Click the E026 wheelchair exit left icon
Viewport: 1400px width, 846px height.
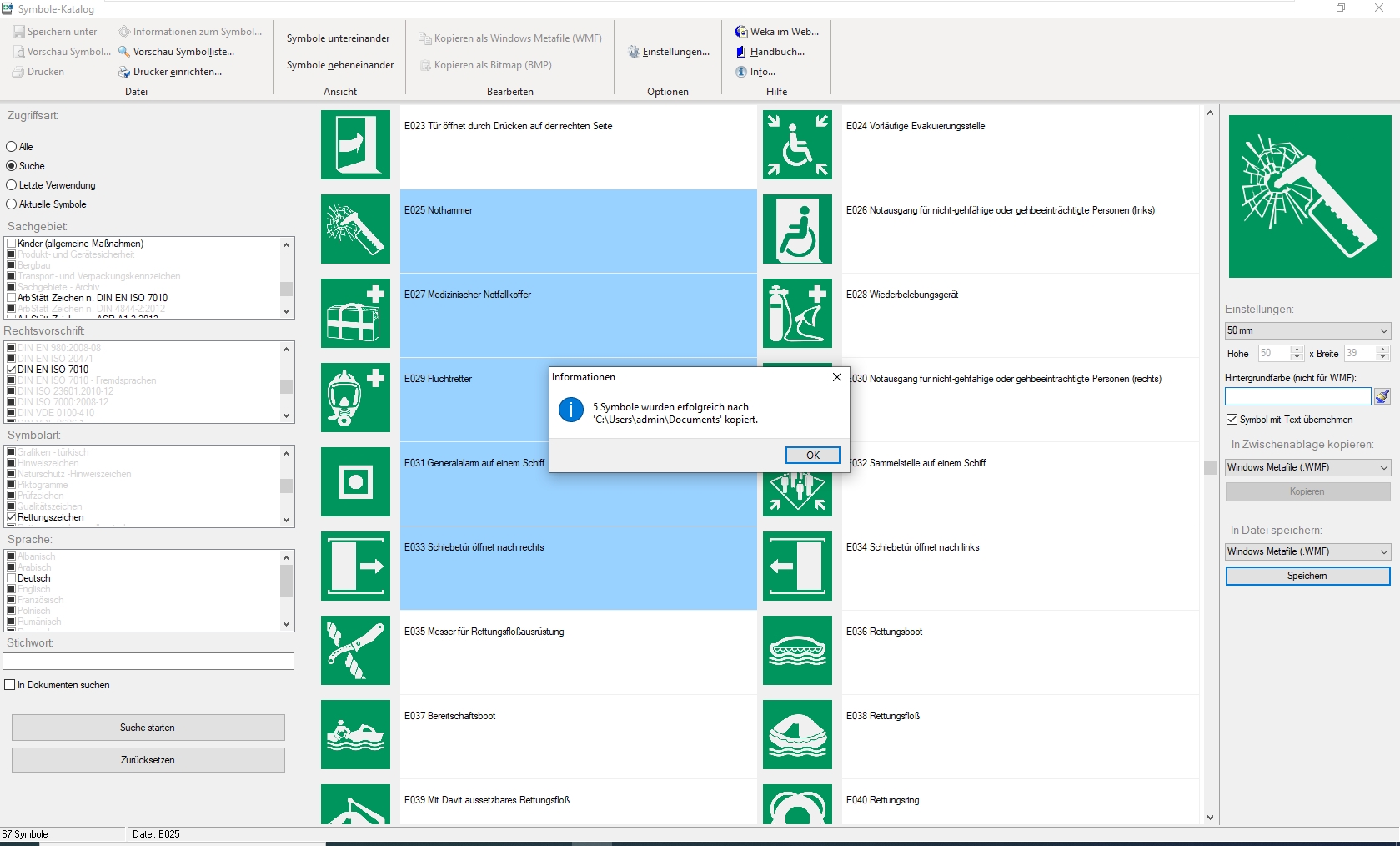[x=797, y=229]
